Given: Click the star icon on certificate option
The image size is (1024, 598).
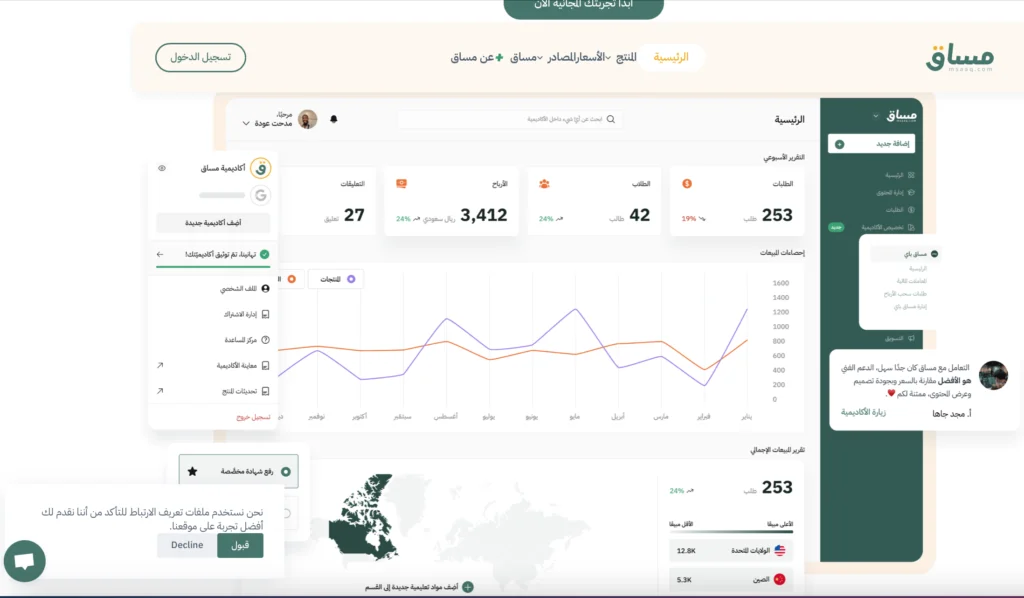Looking at the screenshot, I should [192, 471].
